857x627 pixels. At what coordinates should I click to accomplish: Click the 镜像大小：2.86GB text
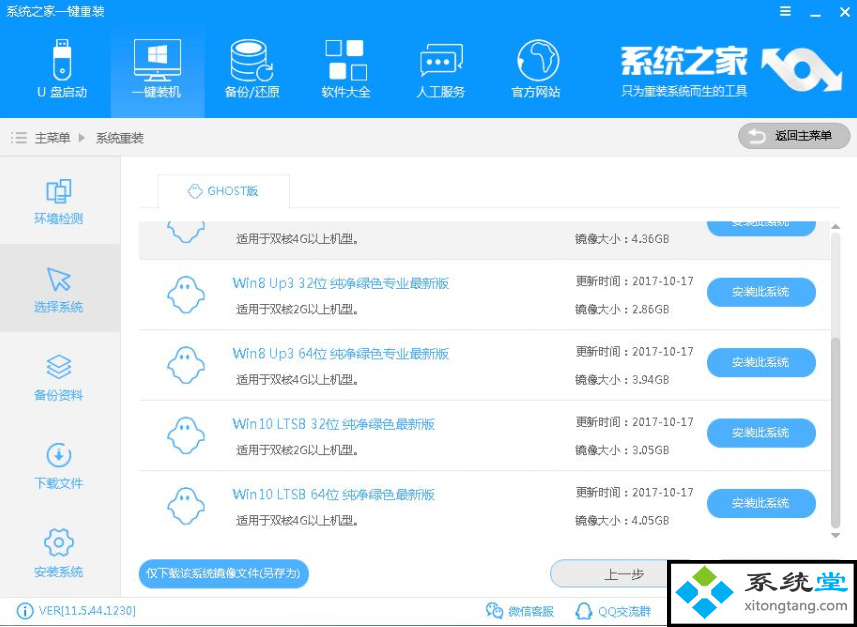(x=622, y=309)
